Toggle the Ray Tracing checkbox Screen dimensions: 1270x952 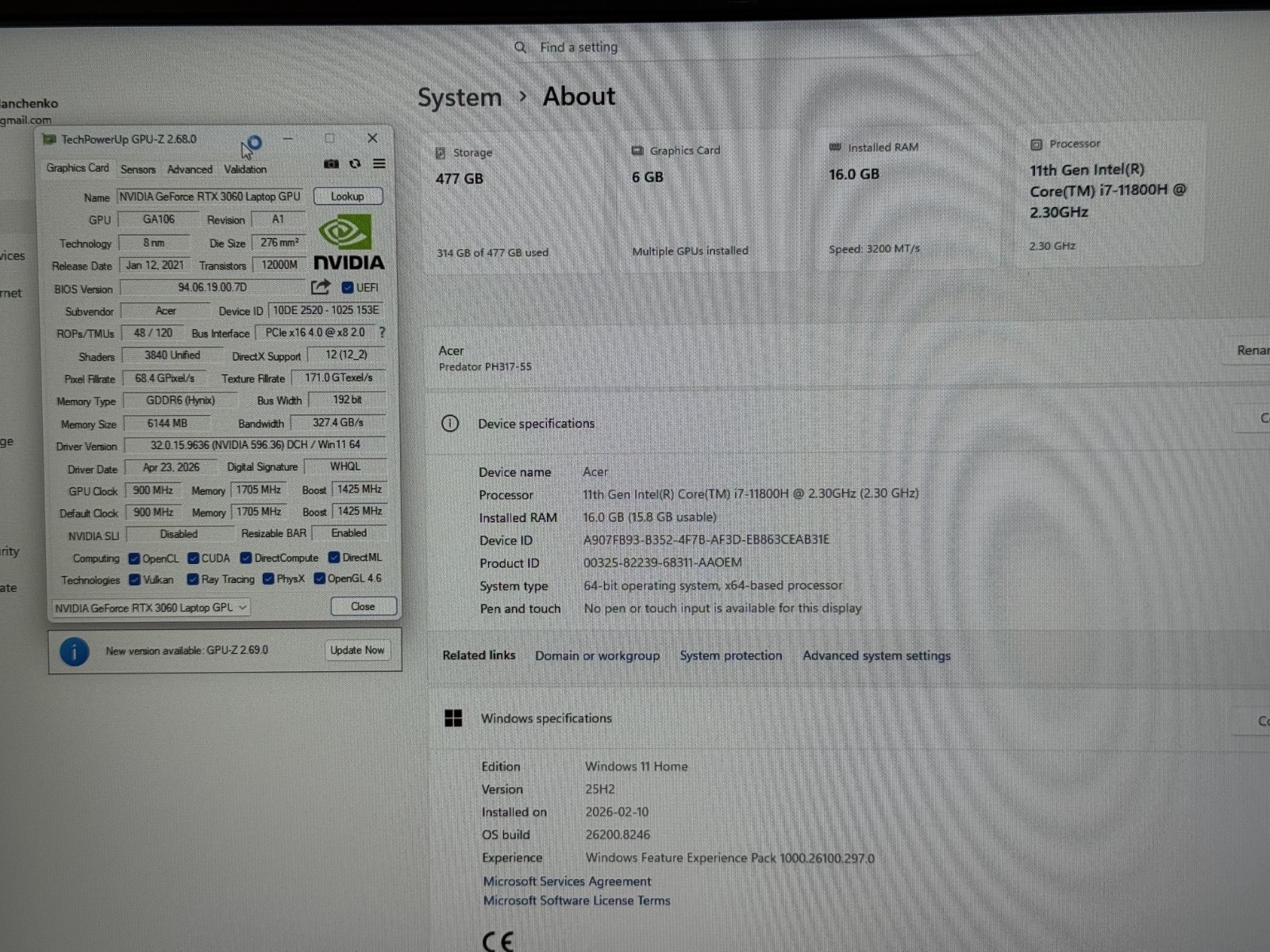[x=193, y=580]
